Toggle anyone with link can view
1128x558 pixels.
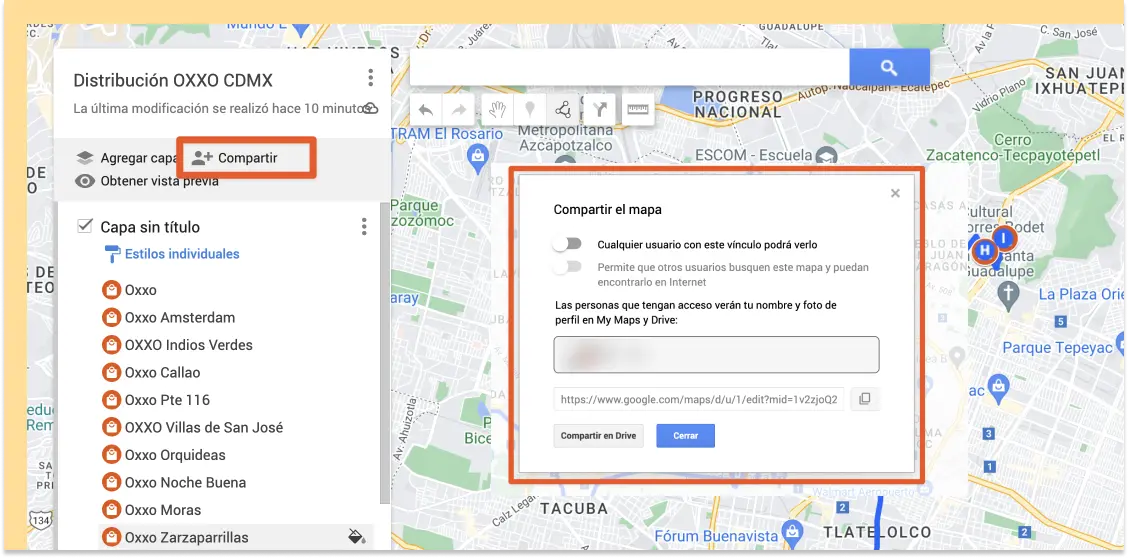[x=567, y=244]
